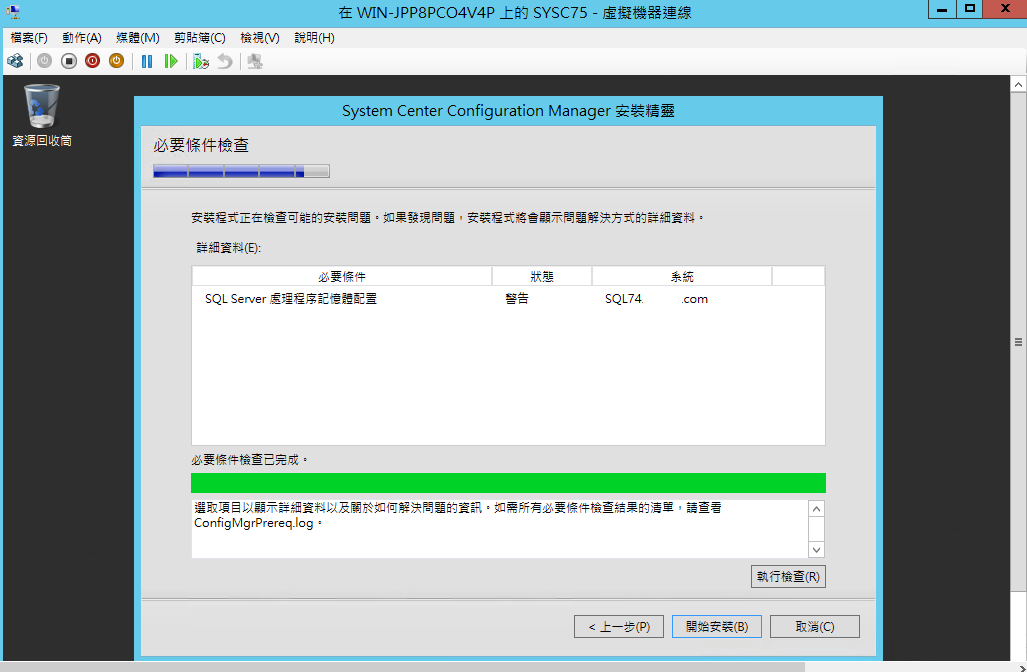1027x672 pixels.
Task: Select the SQL Server 處理程序記憶體配置 row
Action: click(508, 299)
